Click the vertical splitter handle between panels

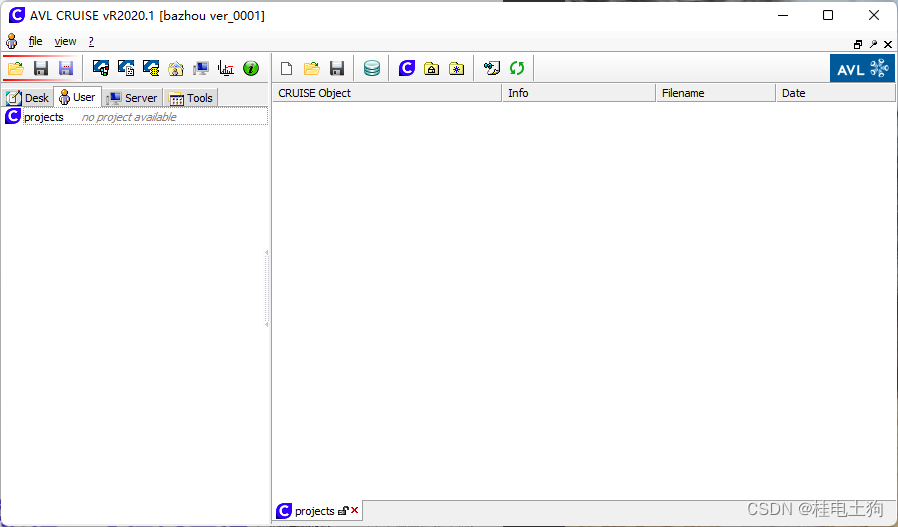(x=267, y=289)
